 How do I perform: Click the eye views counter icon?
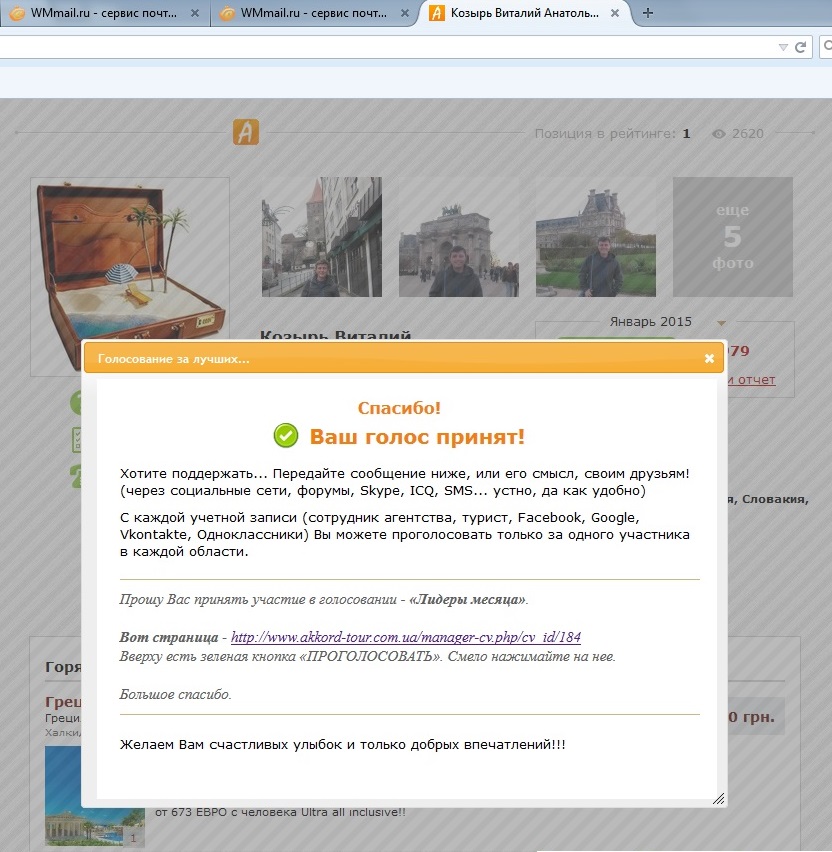click(x=718, y=134)
